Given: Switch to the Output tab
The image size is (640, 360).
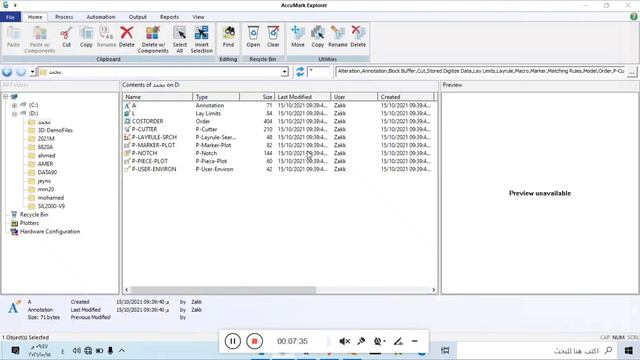Looking at the screenshot, I should click(x=138, y=17).
